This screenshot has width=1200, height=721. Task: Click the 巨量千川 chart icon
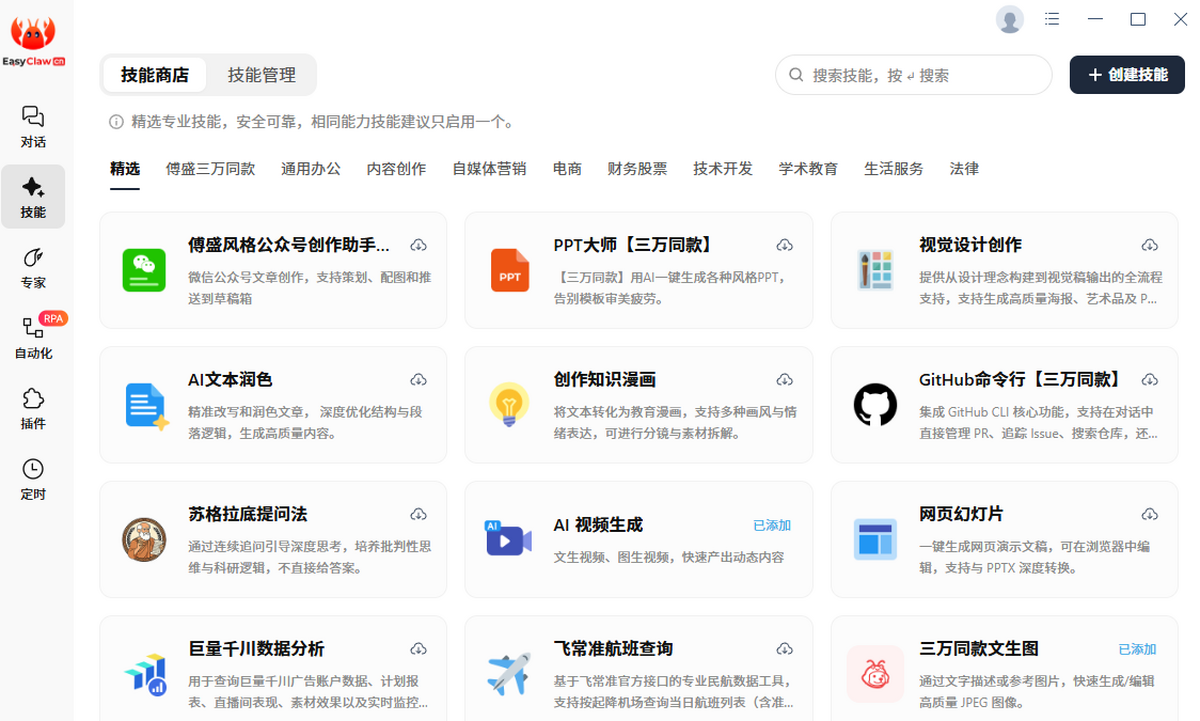click(x=145, y=674)
